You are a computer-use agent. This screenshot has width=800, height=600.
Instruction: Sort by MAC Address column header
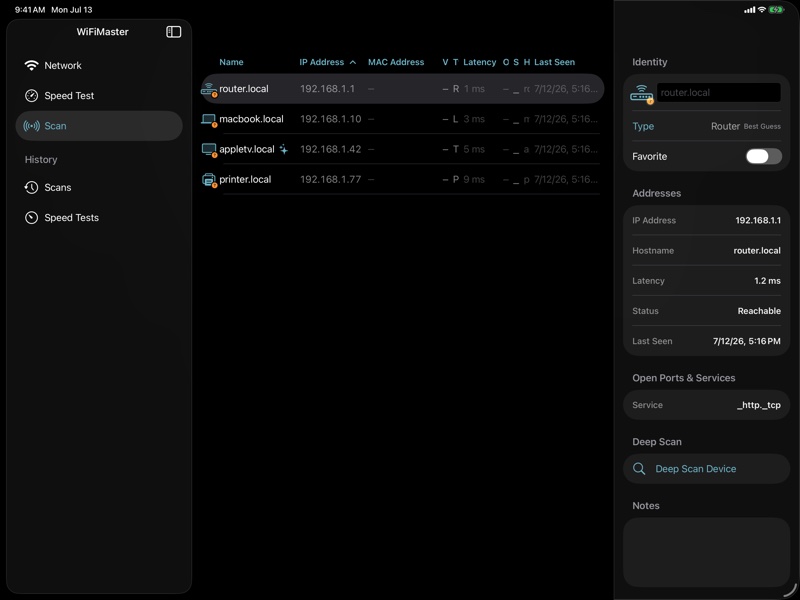[396, 62]
